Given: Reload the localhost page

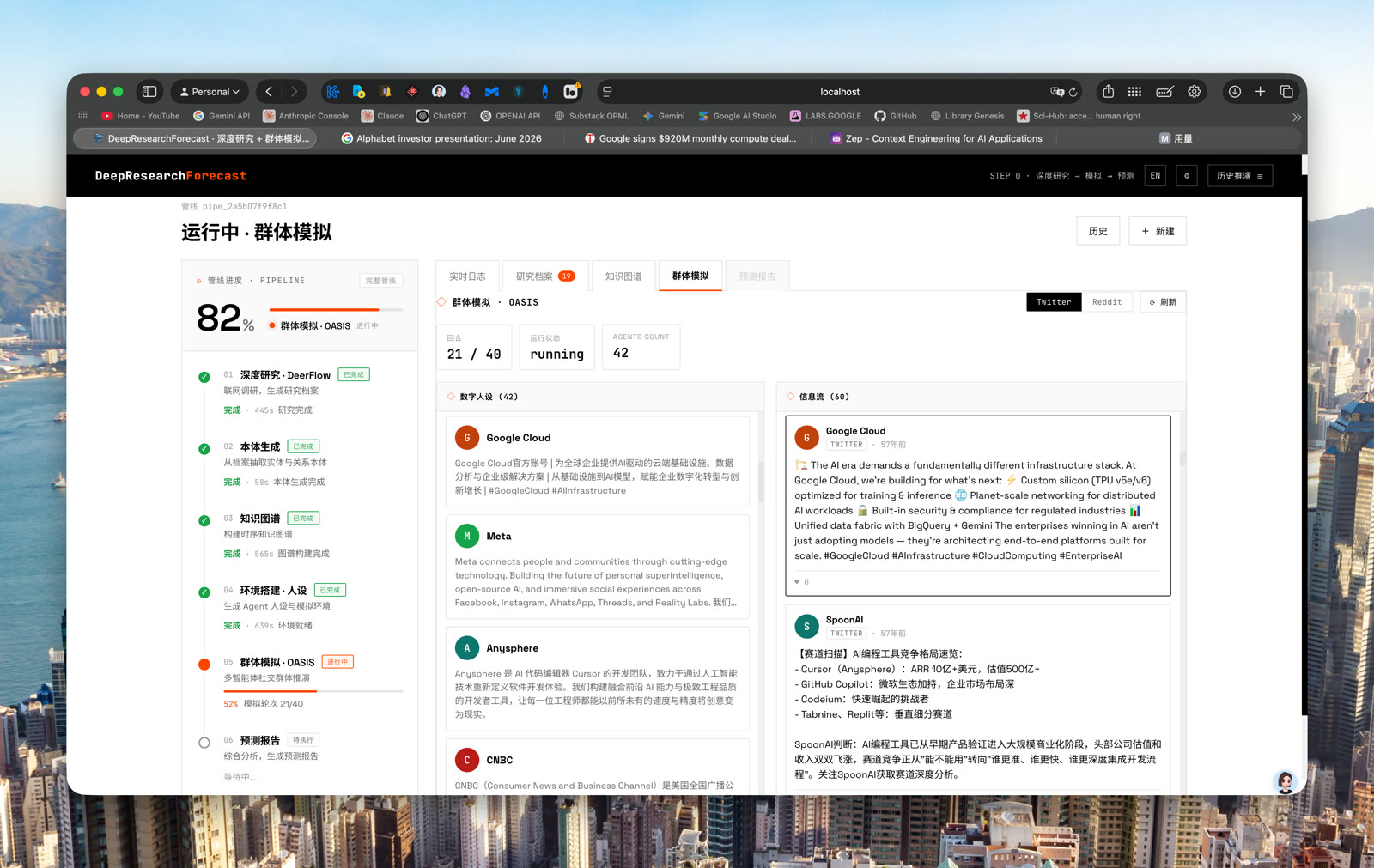Looking at the screenshot, I should click(x=1073, y=92).
